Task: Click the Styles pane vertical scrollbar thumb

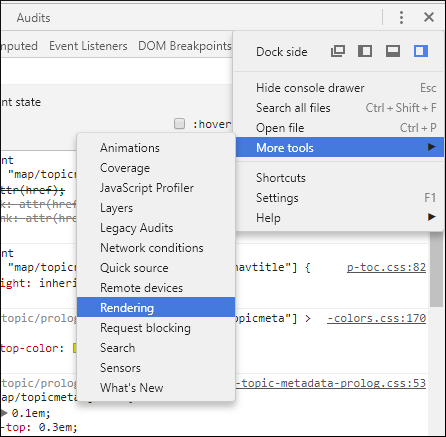Action: pyautogui.click(x=436, y=269)
